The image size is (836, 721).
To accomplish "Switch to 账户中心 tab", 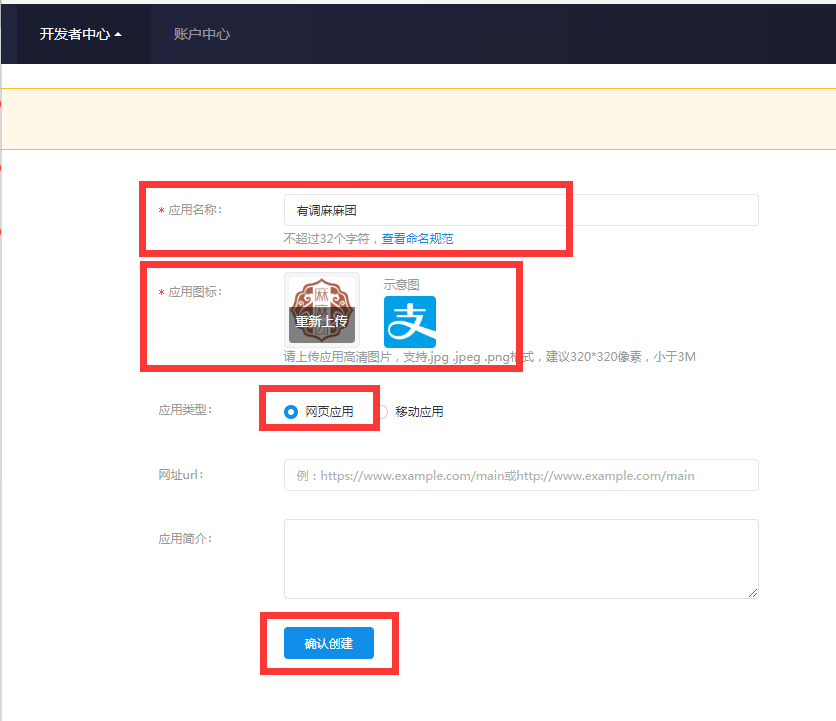I will click(202, 34).
